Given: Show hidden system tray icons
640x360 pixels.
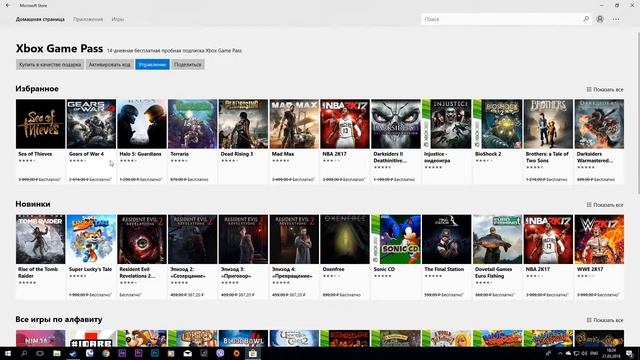Looking at the screenshot, I should point(560,353).
